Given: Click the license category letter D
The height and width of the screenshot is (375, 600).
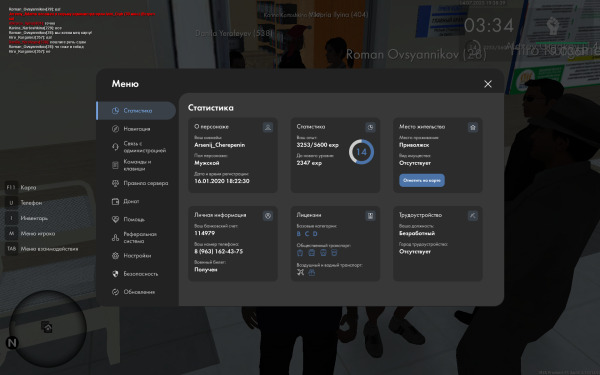Looking at the screenshot, I should tap(315, 234).
